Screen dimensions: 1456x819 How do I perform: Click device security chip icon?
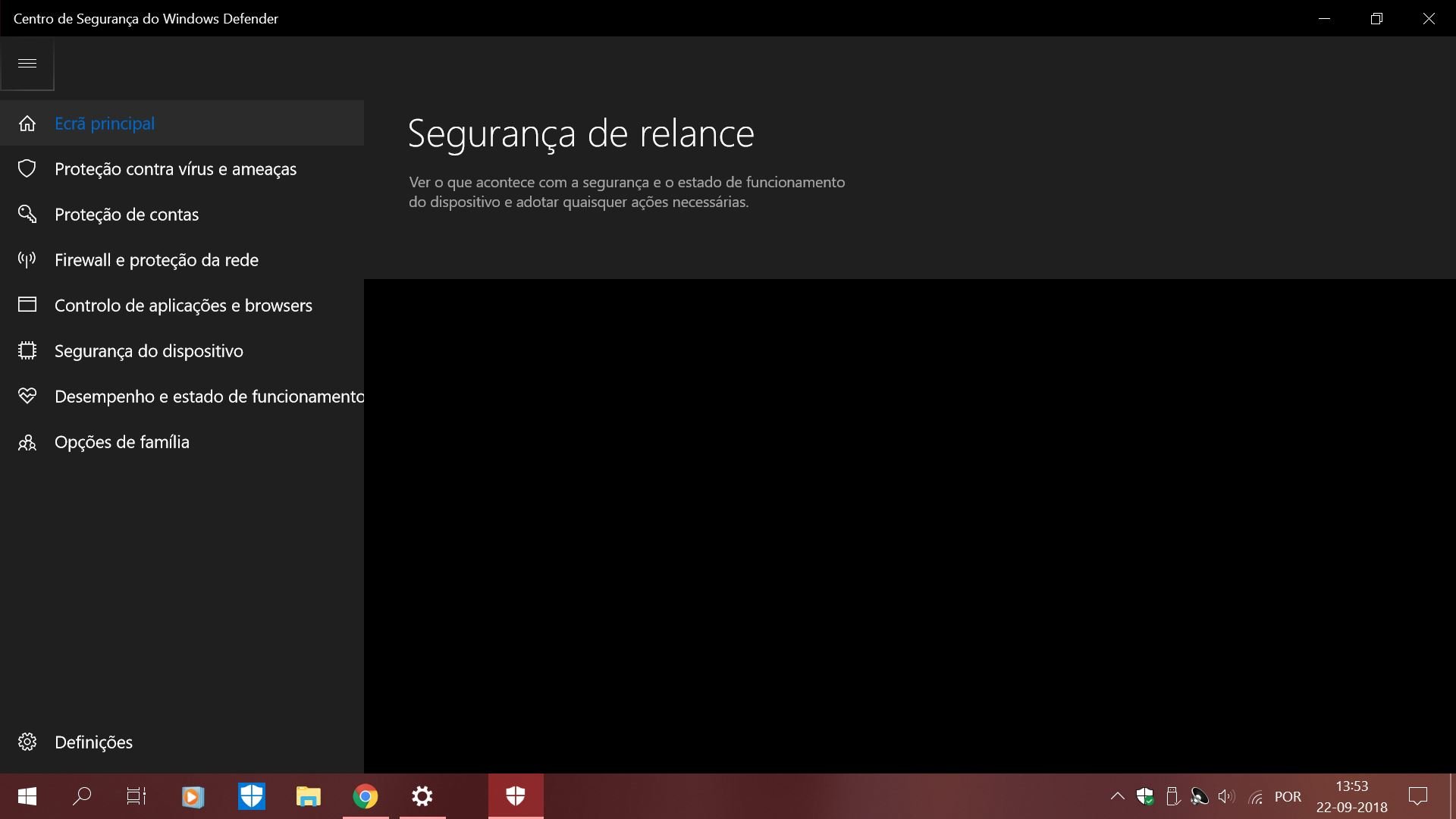coord(27,350)
